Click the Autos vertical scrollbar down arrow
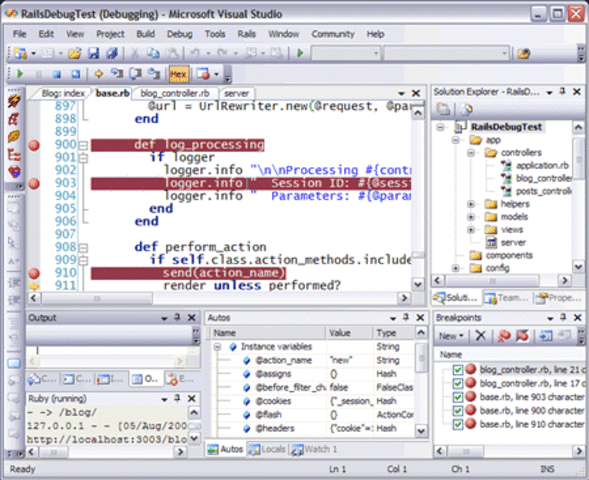 tap(421, 431)
